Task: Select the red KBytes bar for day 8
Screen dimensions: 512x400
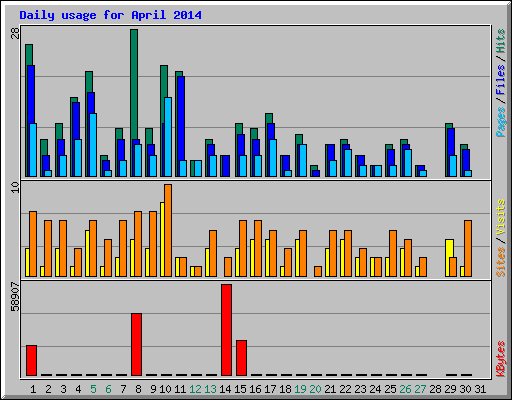Action: click(136, 344)
